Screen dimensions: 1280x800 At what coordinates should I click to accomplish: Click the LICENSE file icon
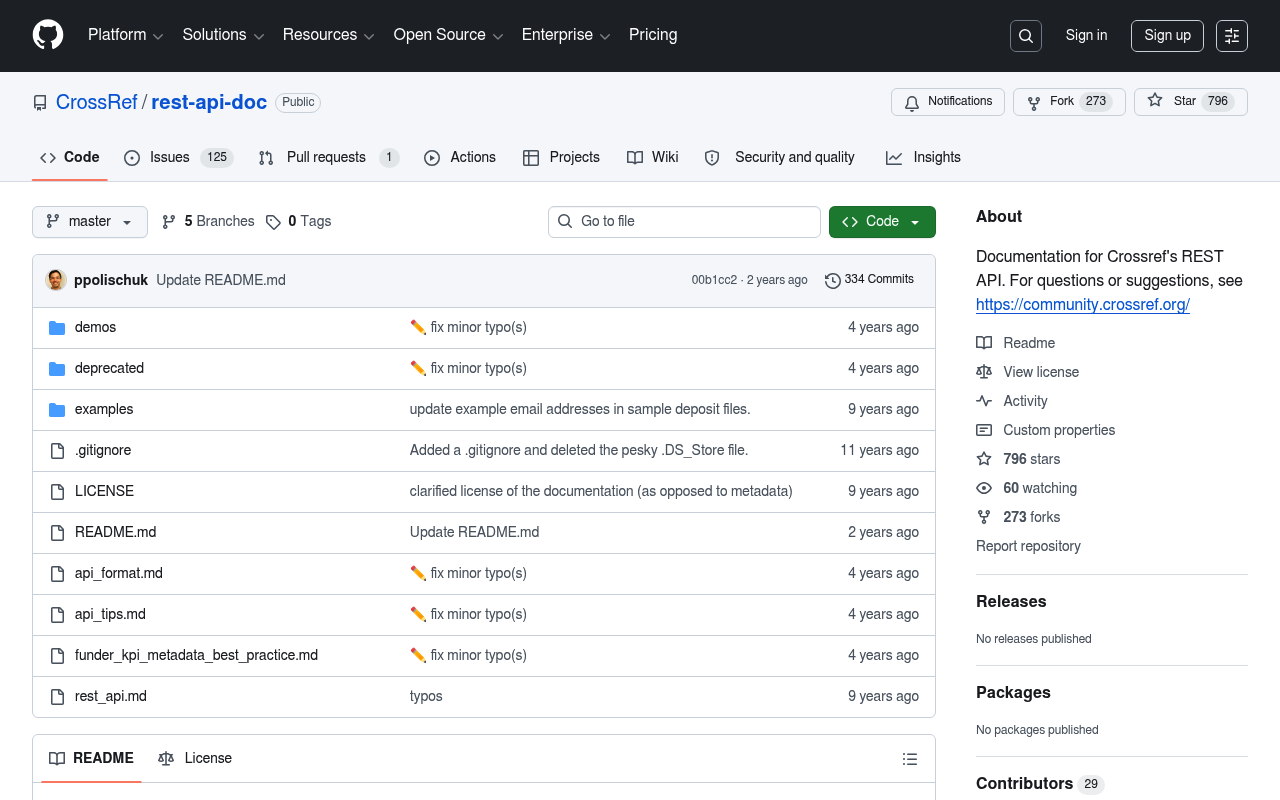[57, 492]
